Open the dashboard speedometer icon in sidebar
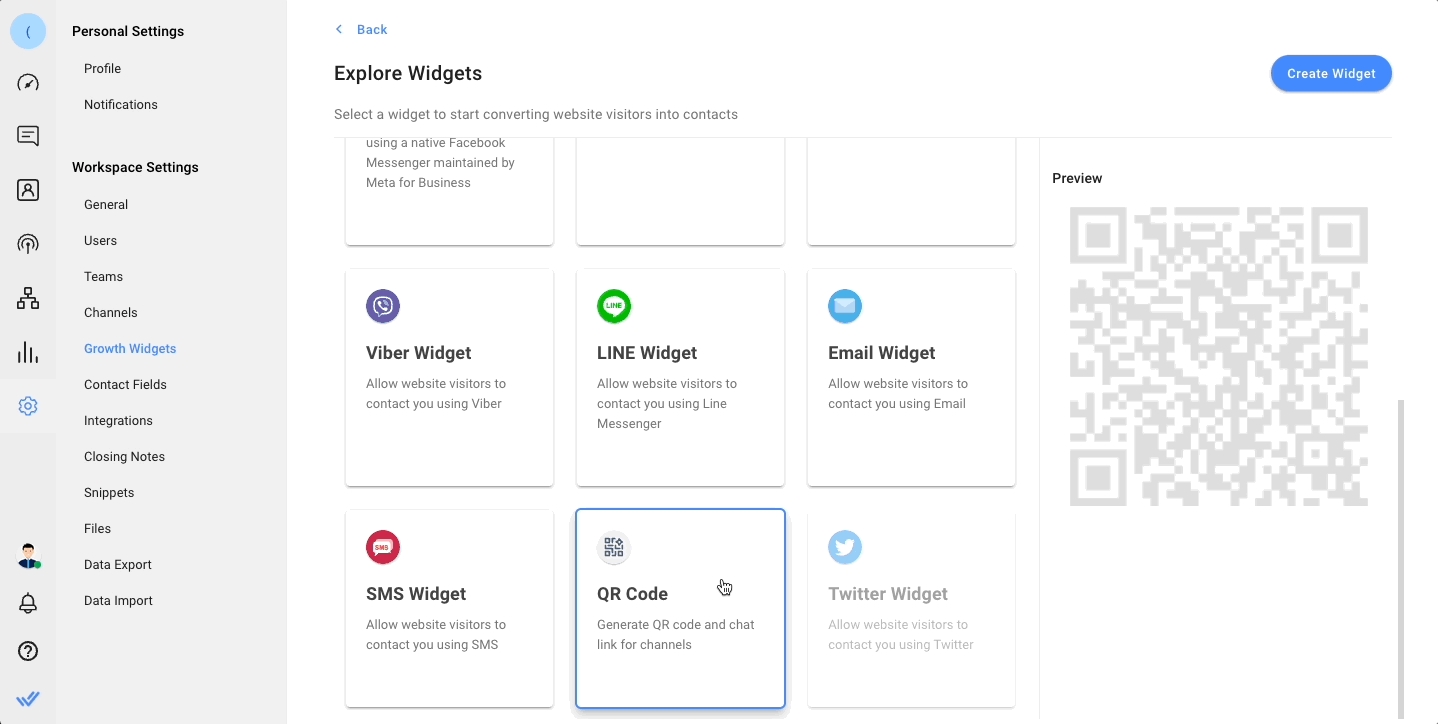Image resolution: width=1438 pixels, height=724 pixels. click(28, 83)
